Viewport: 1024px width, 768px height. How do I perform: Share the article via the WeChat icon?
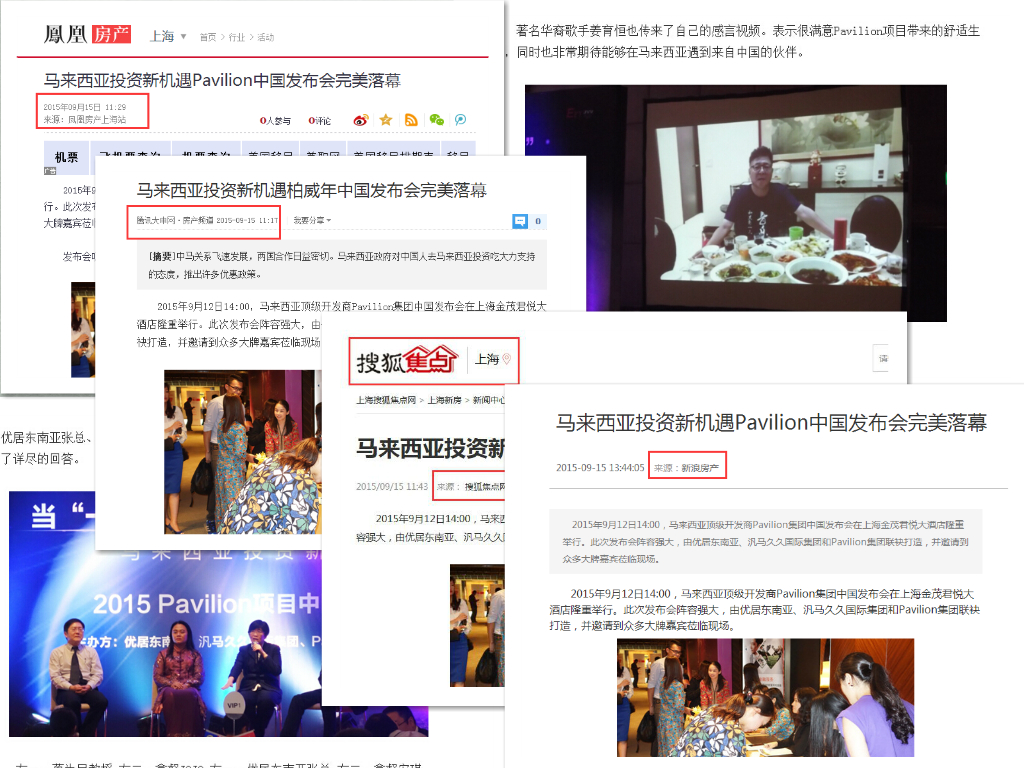436,120
